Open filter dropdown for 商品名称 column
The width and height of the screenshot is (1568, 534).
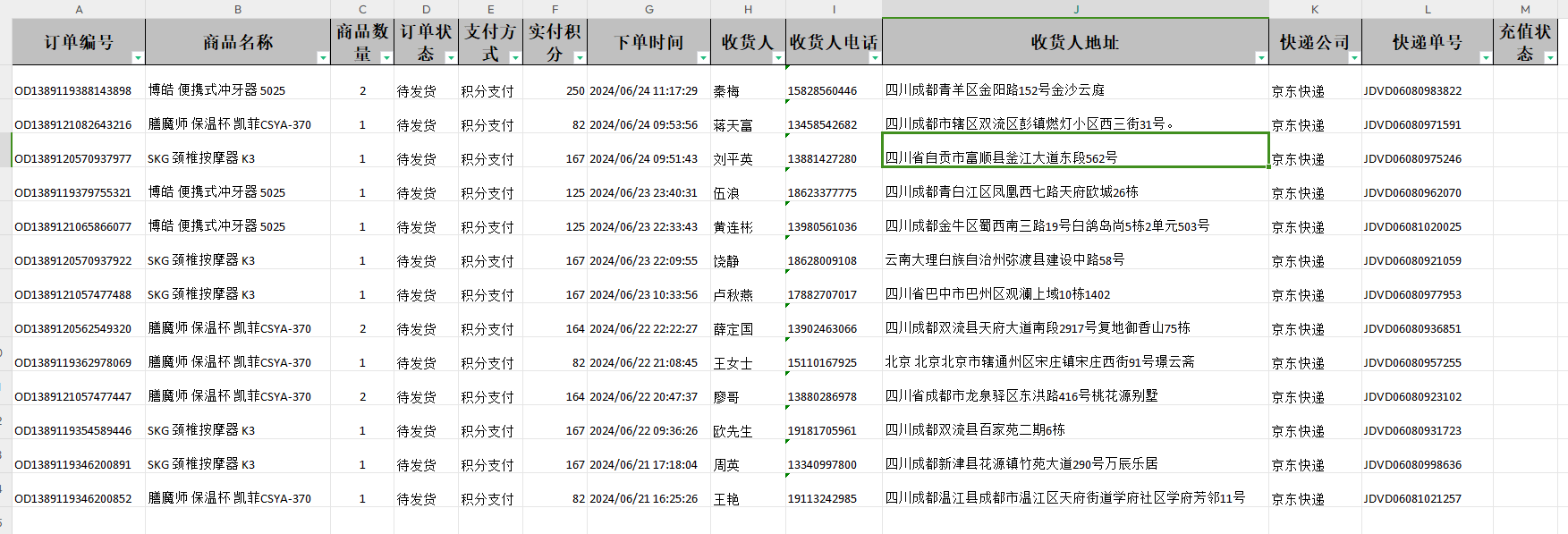[323, 57]
